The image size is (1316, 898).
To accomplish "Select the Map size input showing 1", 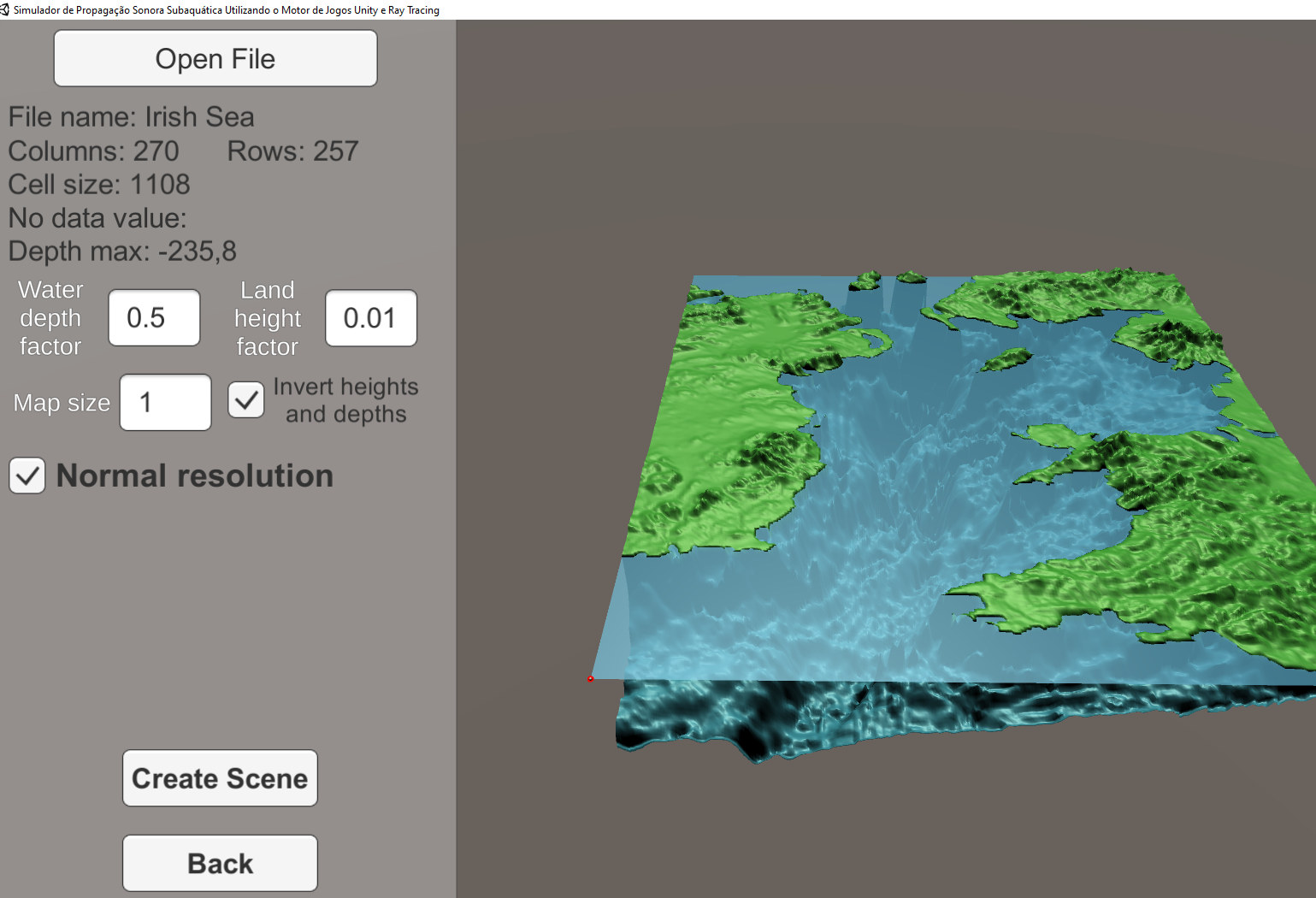I will [165, 402].
